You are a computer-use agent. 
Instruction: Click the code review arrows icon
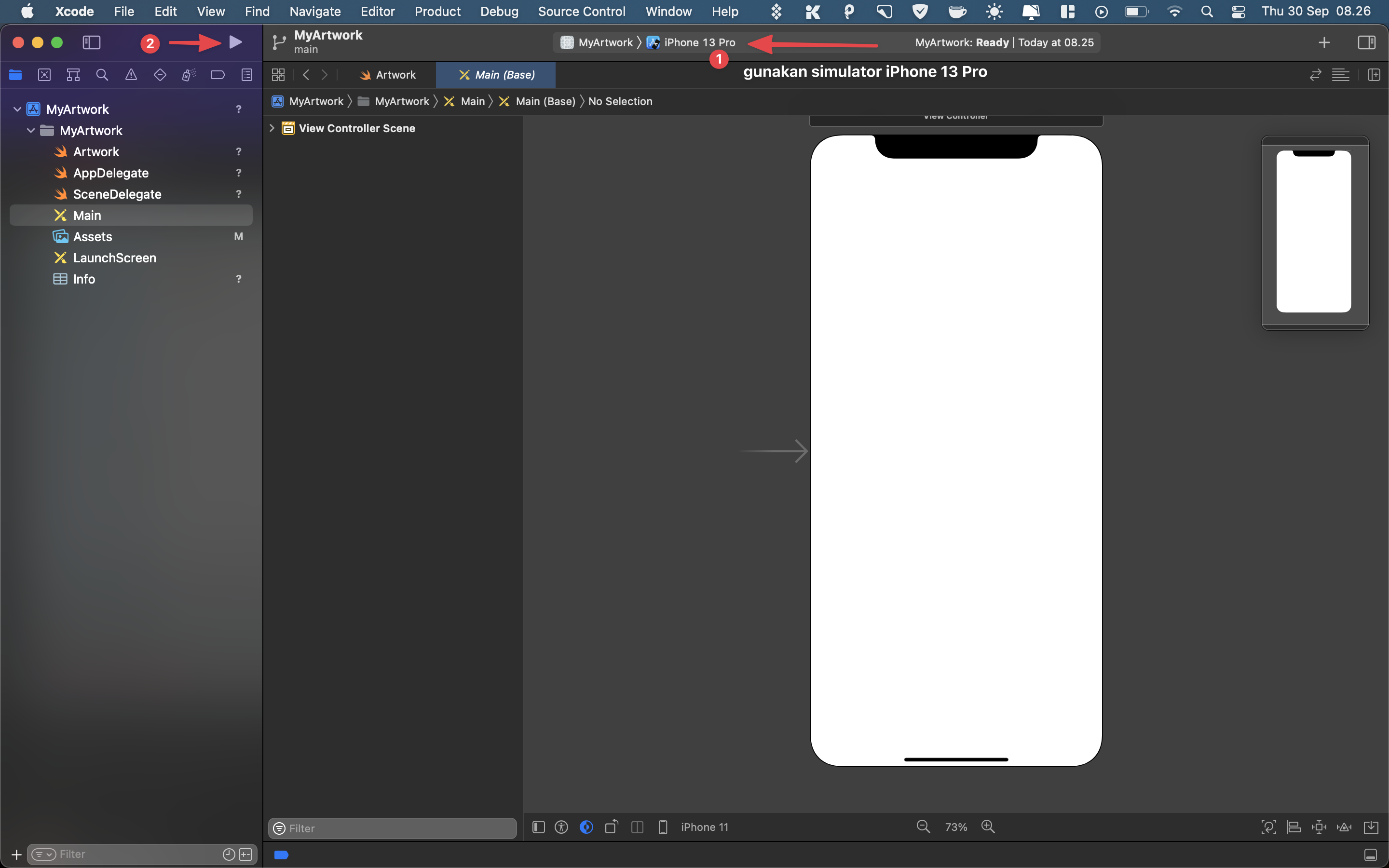point(1315,75)
